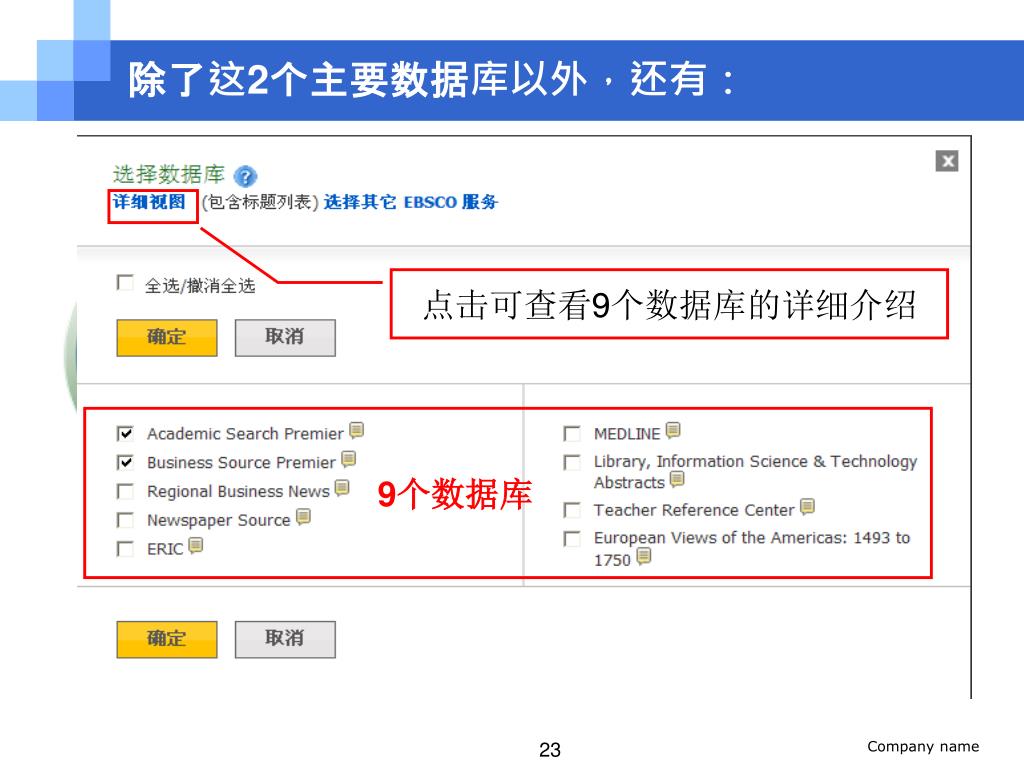Check Library, Information Science & Technology Abstracts
1024x768 pixels.
(572, 462)
